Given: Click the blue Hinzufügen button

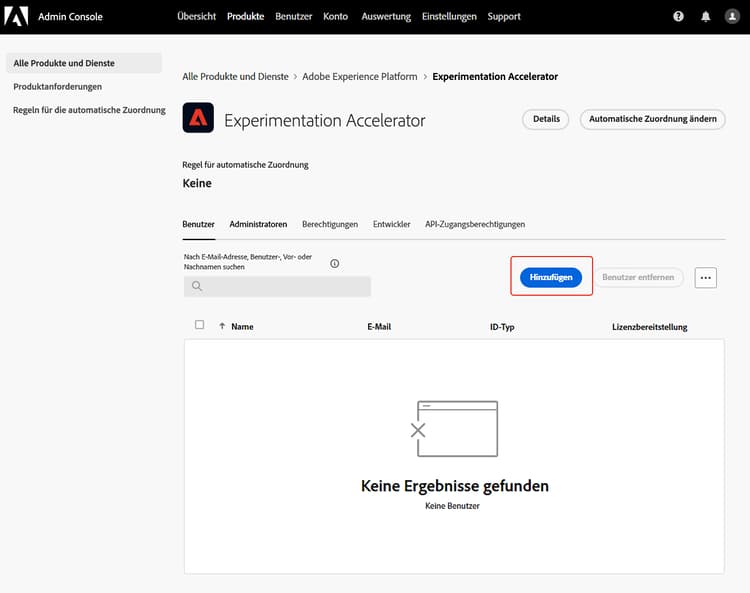Looking at the screenshot, I should coord(551,277).
